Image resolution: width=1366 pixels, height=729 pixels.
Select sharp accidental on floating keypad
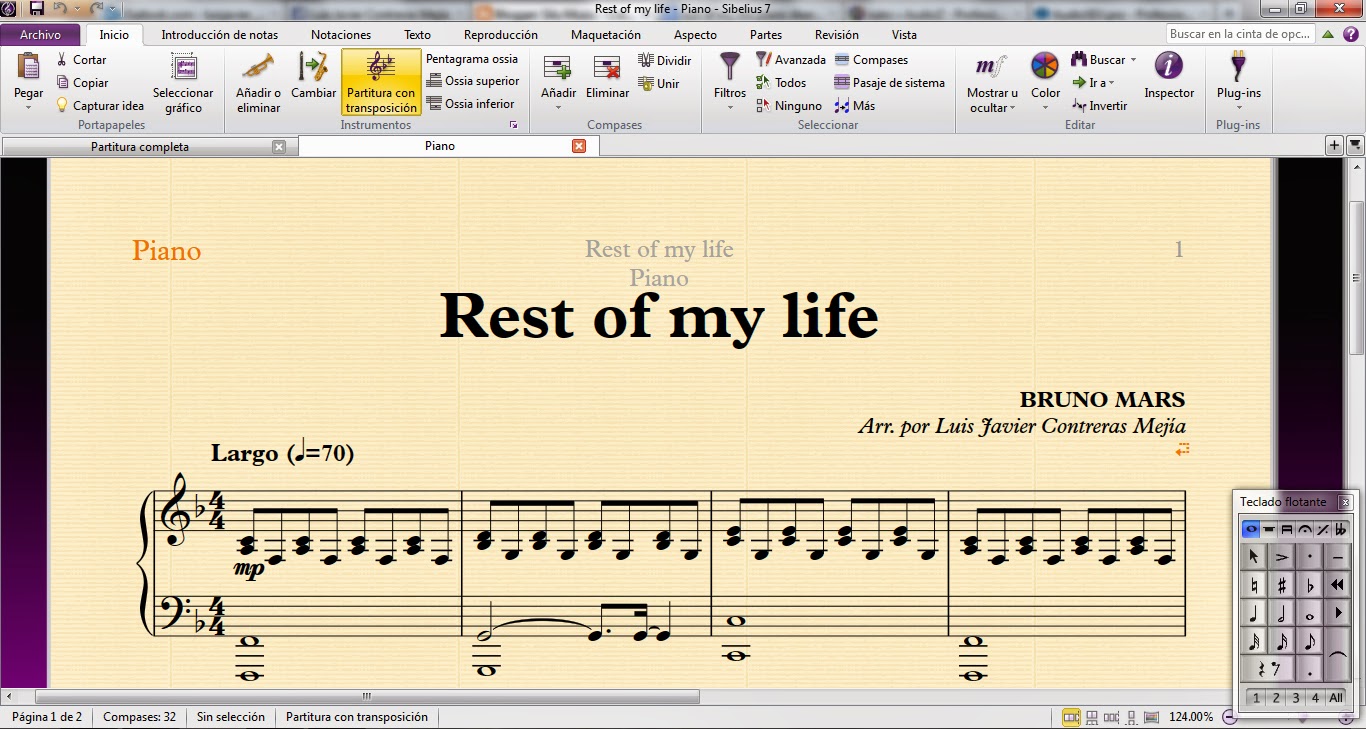pos(1281,585)
